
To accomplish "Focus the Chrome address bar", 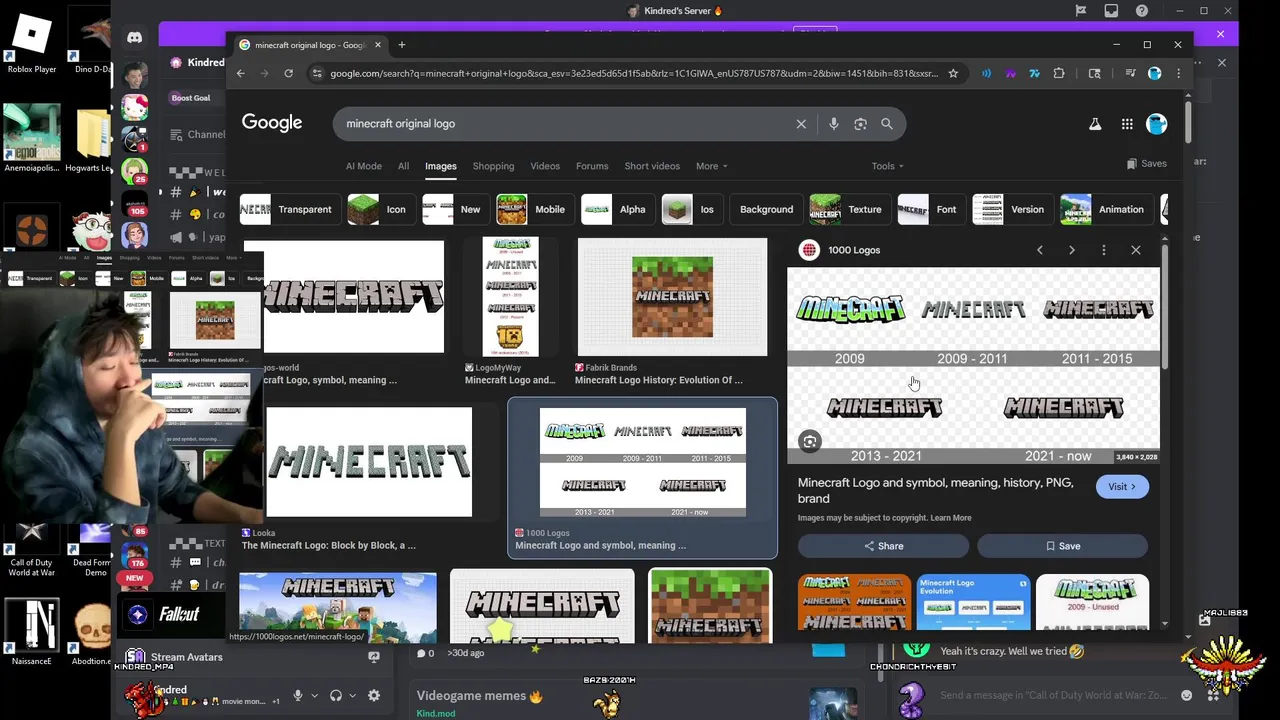I will click(634, 73).
